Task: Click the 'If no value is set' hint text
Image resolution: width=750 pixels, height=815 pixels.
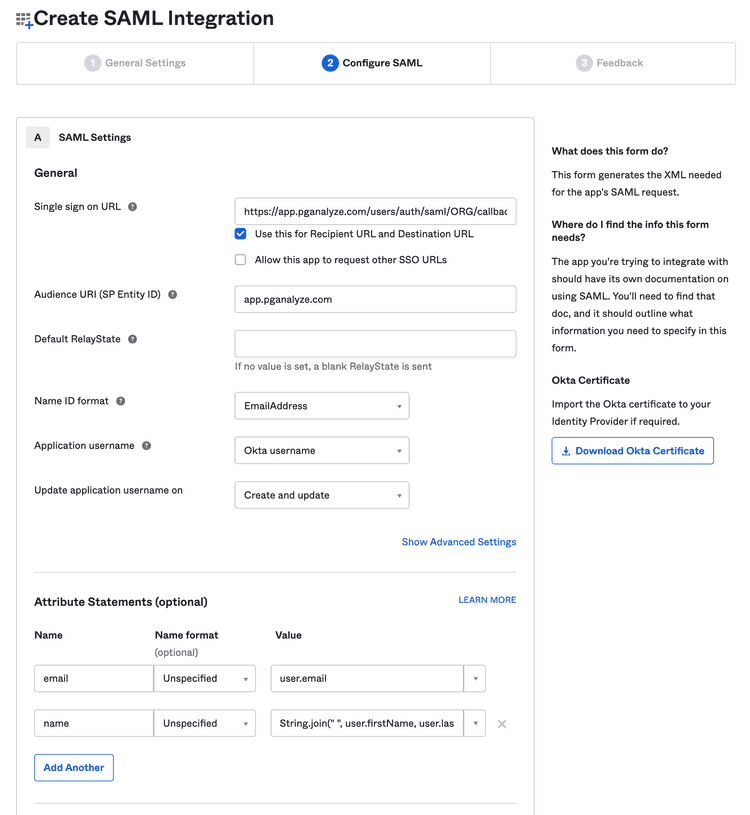Action: pyautogui.click(x=333, y=367)
